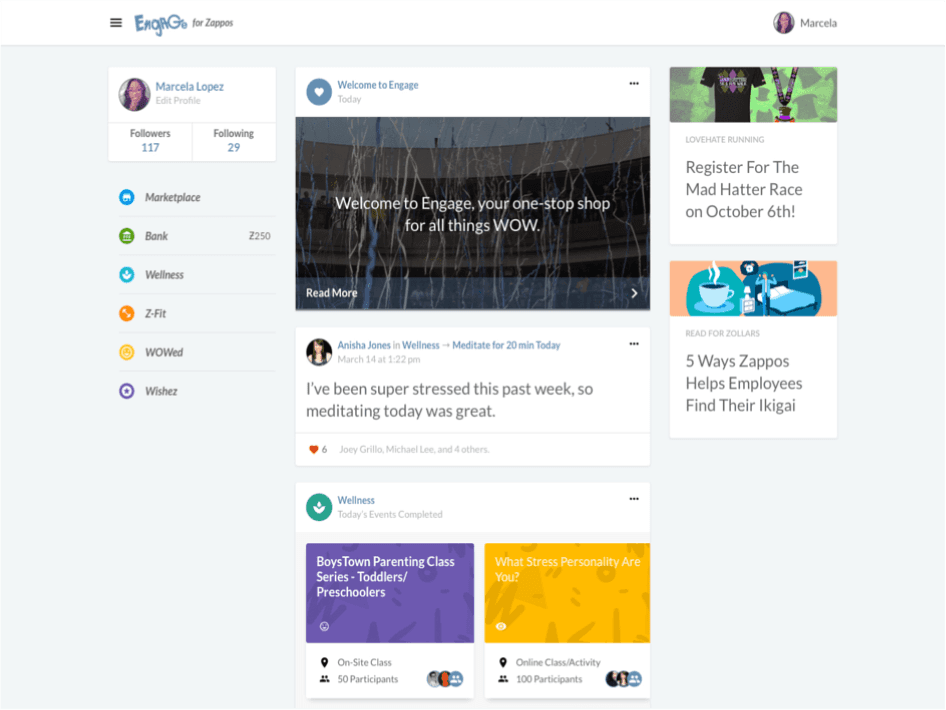Image resolution: width=946 pixels, height=710 pixels.
Task: Click READ FOR ZOLLARS category label
Action: (722, 333)
